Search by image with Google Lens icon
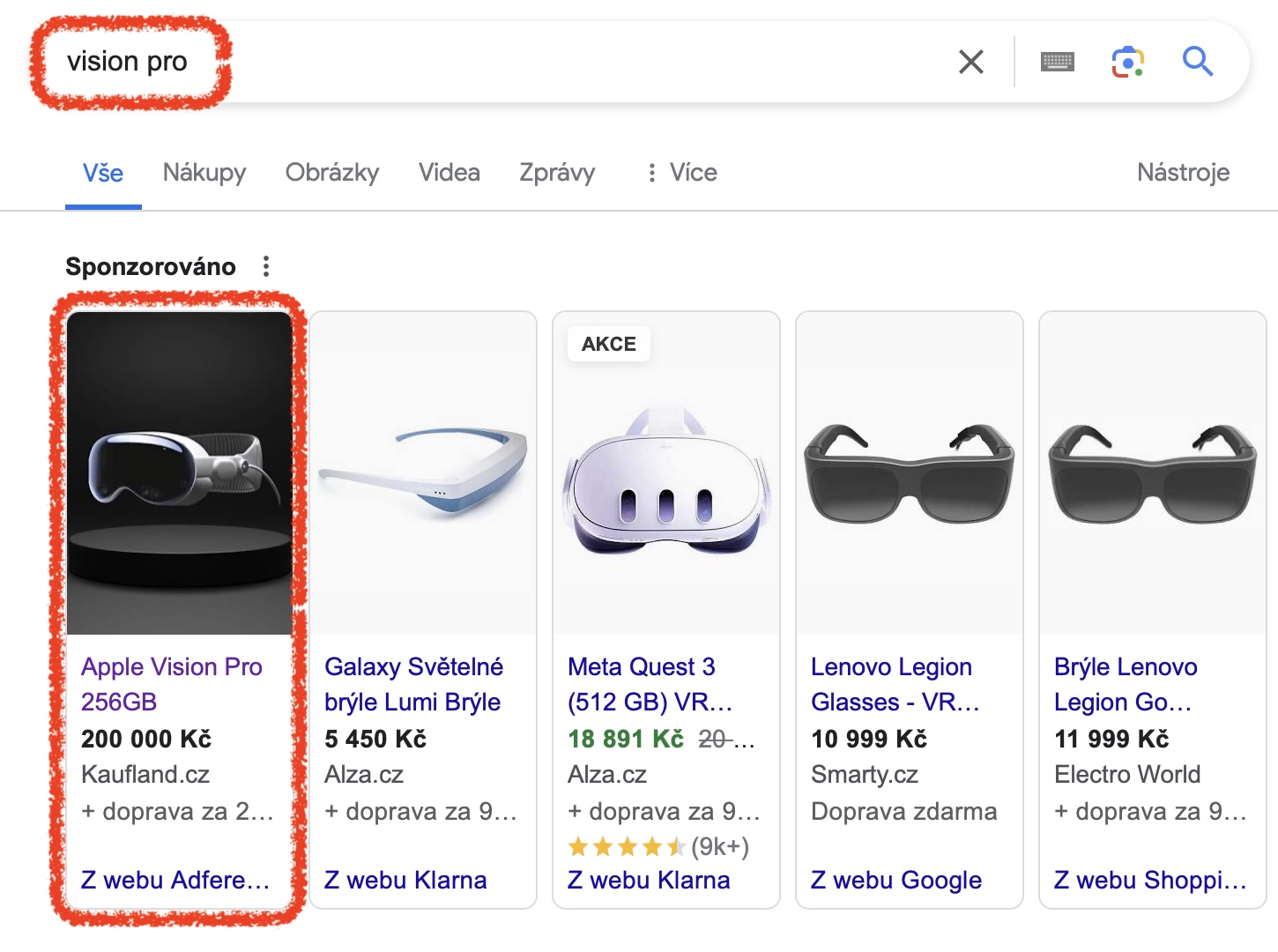 (x=1127, y=62)
